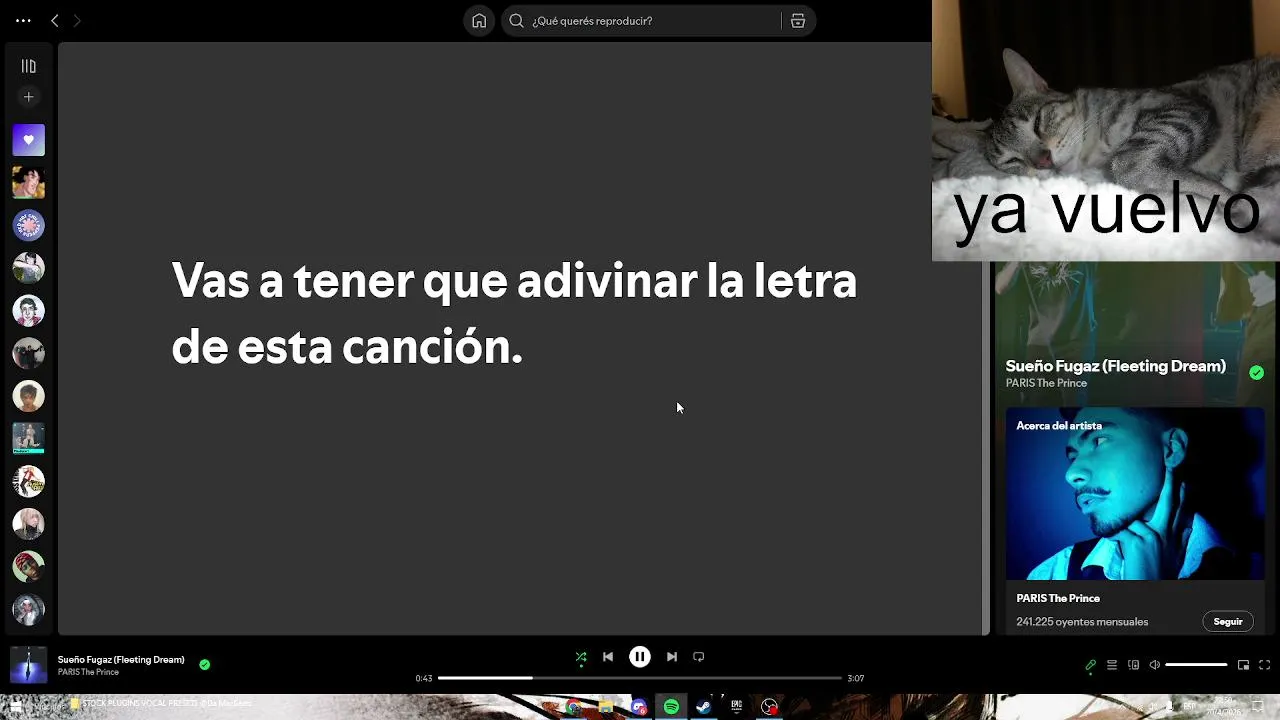This screenshot has width=1280, height=720.
Task: Open OBS Studio from the taskbar
Action: click(x=769, y=707)
